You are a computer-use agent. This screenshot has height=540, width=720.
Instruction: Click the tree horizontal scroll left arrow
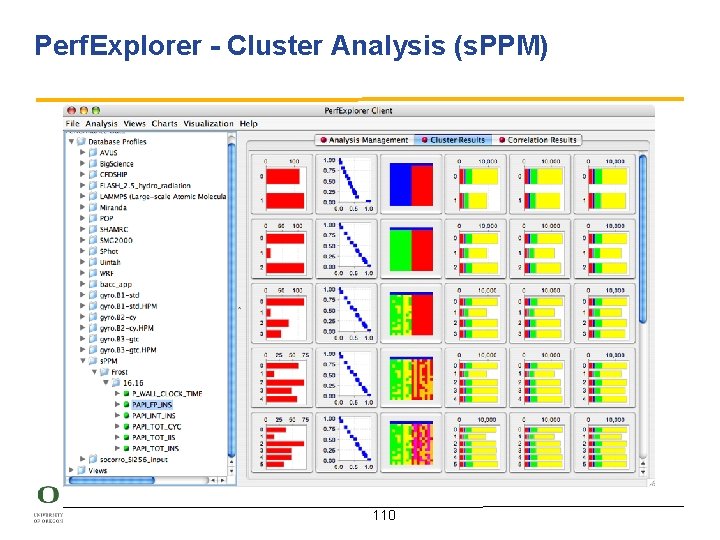click(213, 480)
